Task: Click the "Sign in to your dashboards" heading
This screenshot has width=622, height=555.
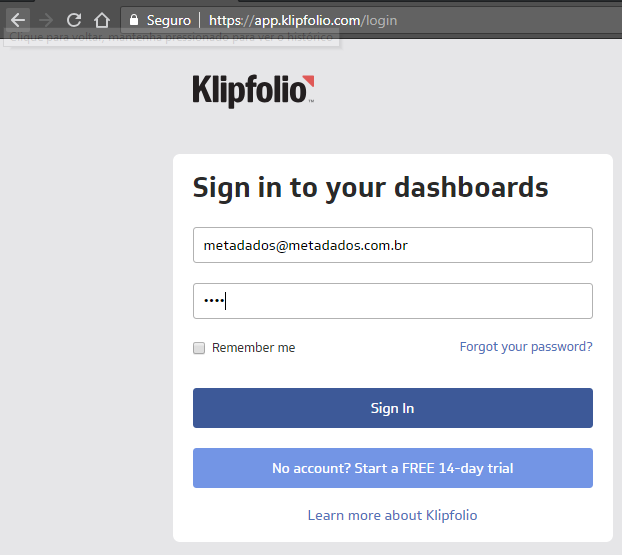Action: tap(370, 187)
